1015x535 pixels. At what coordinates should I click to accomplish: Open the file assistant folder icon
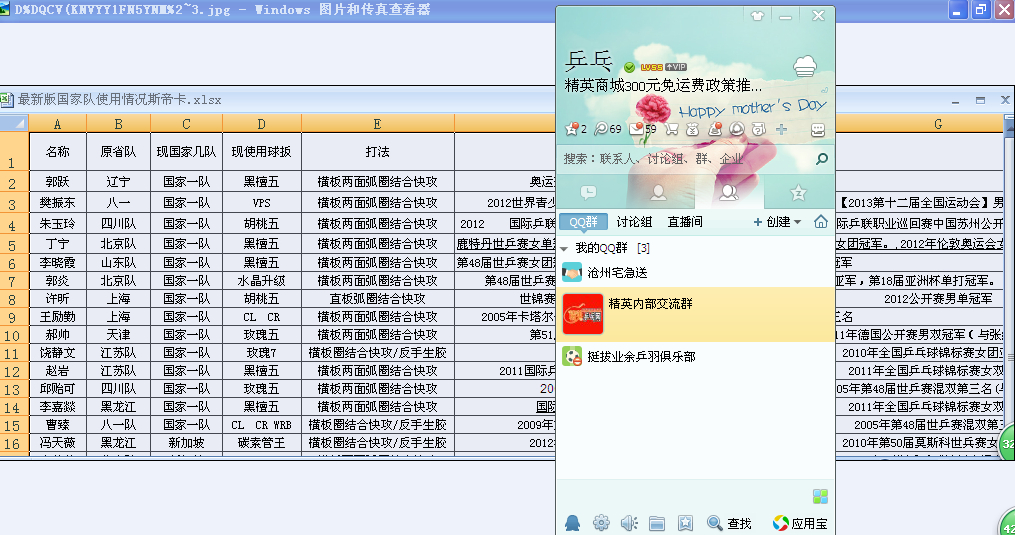pyautogui.click(x=657, y=523)
